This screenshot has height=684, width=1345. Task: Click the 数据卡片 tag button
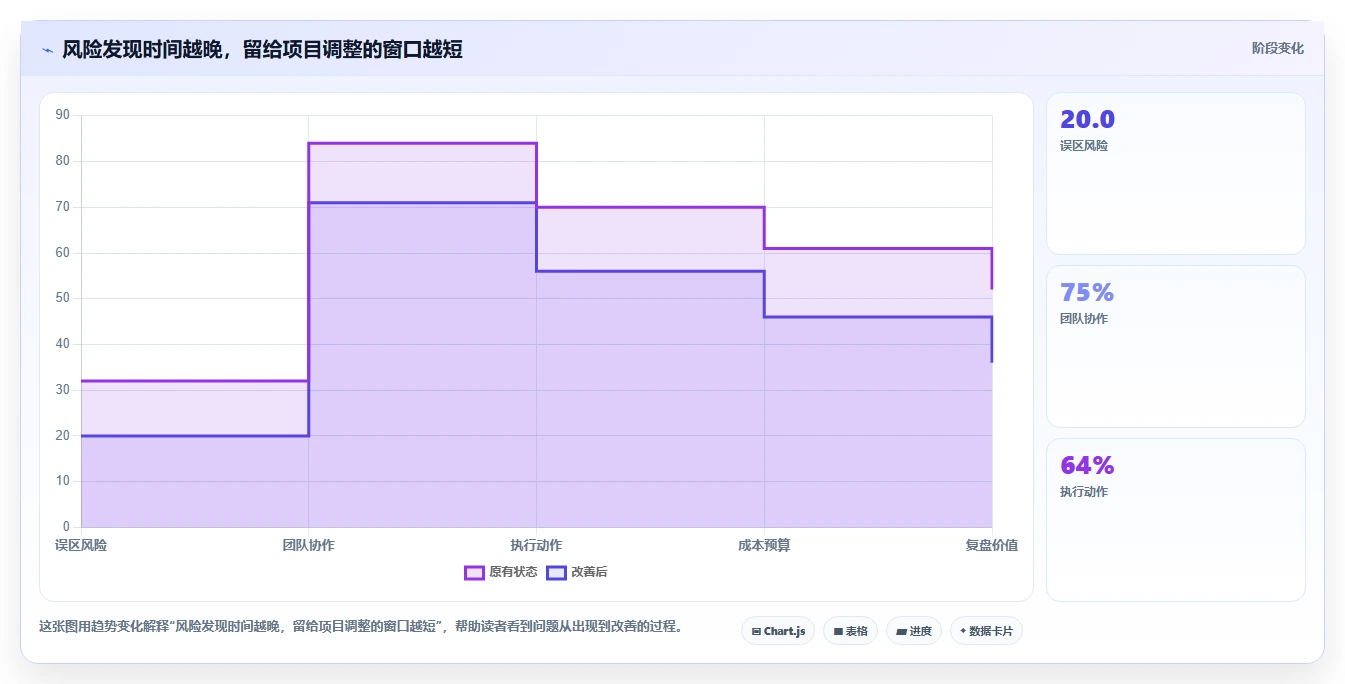pyautogui.click(x=986, y=631)
